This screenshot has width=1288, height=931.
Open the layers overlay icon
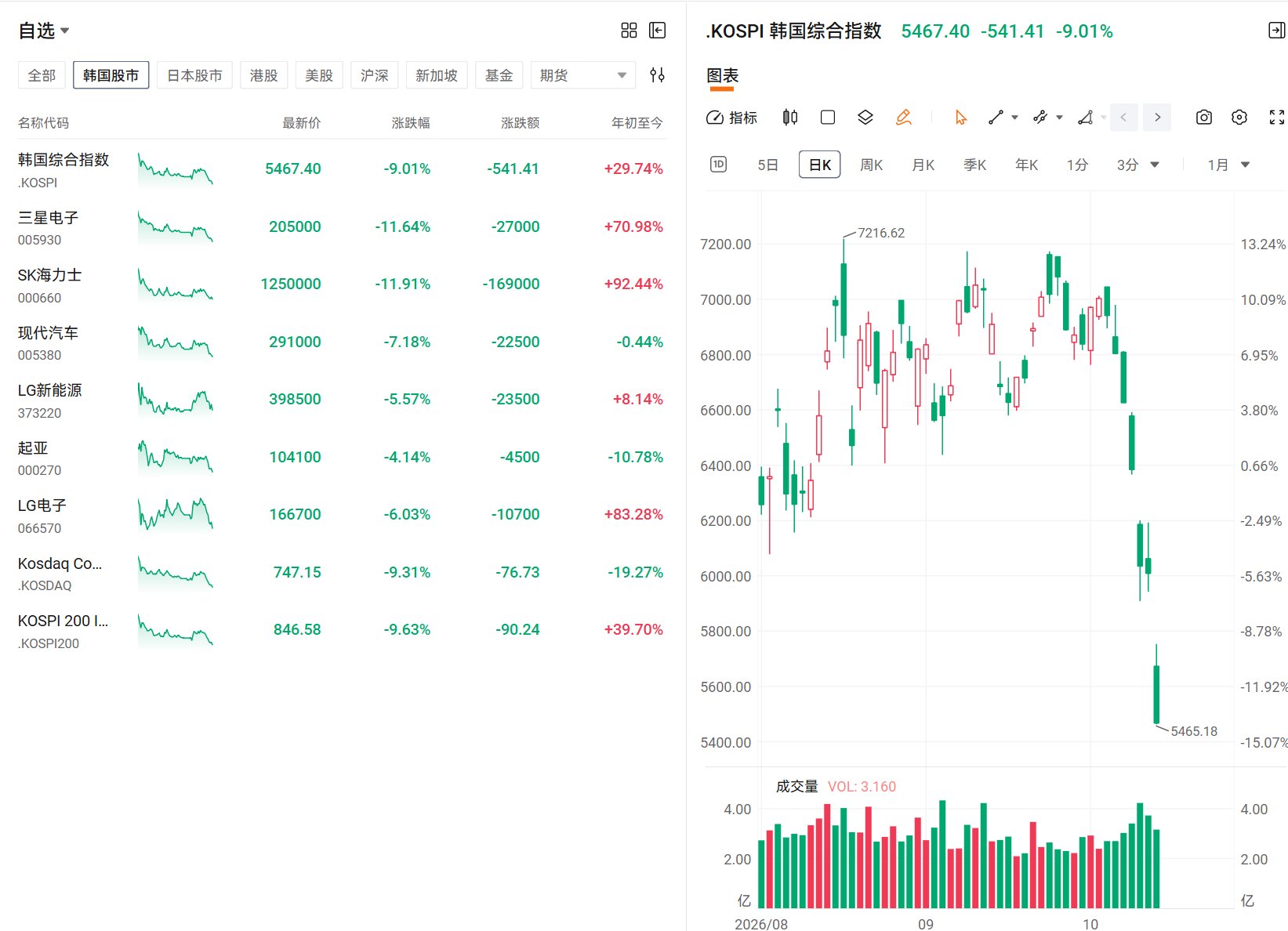pos(865,118)
